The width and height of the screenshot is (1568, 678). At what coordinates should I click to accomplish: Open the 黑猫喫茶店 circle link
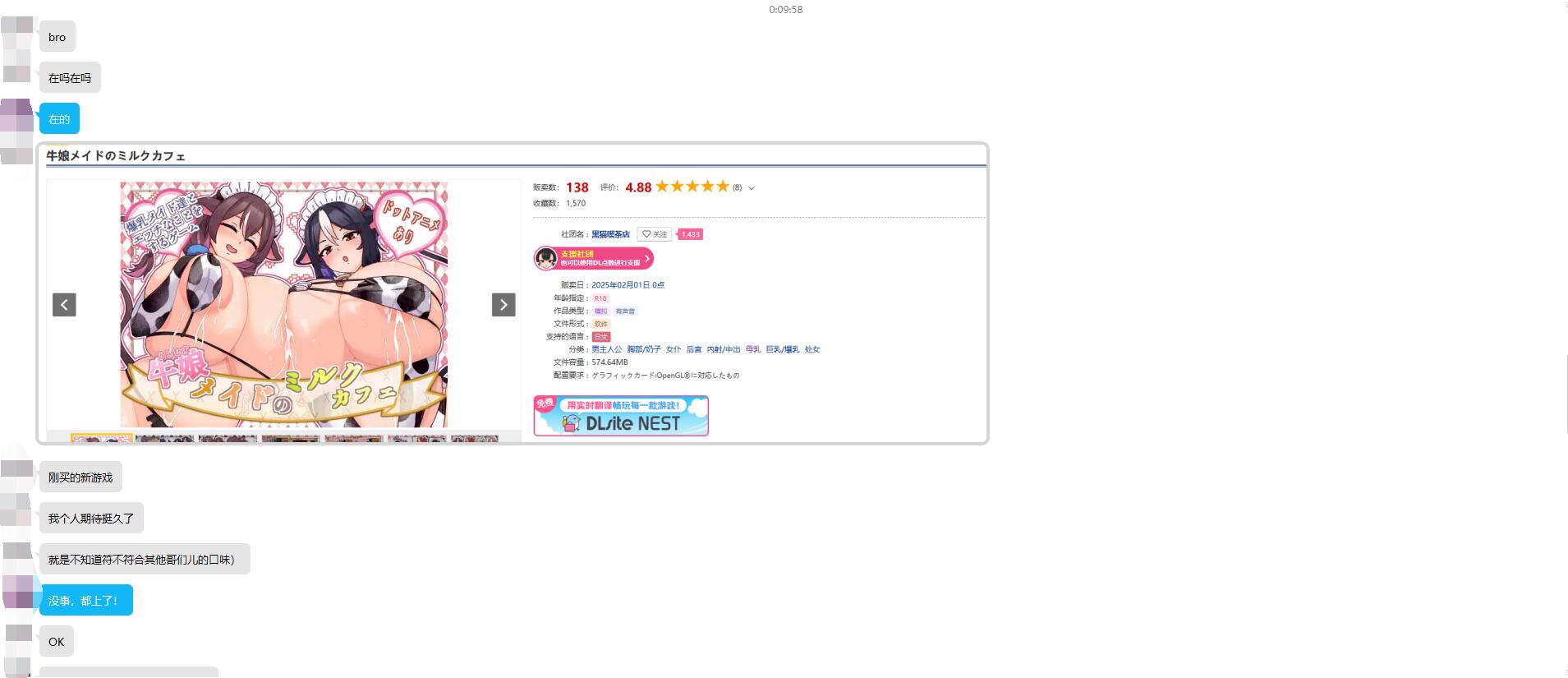point(610,234)
